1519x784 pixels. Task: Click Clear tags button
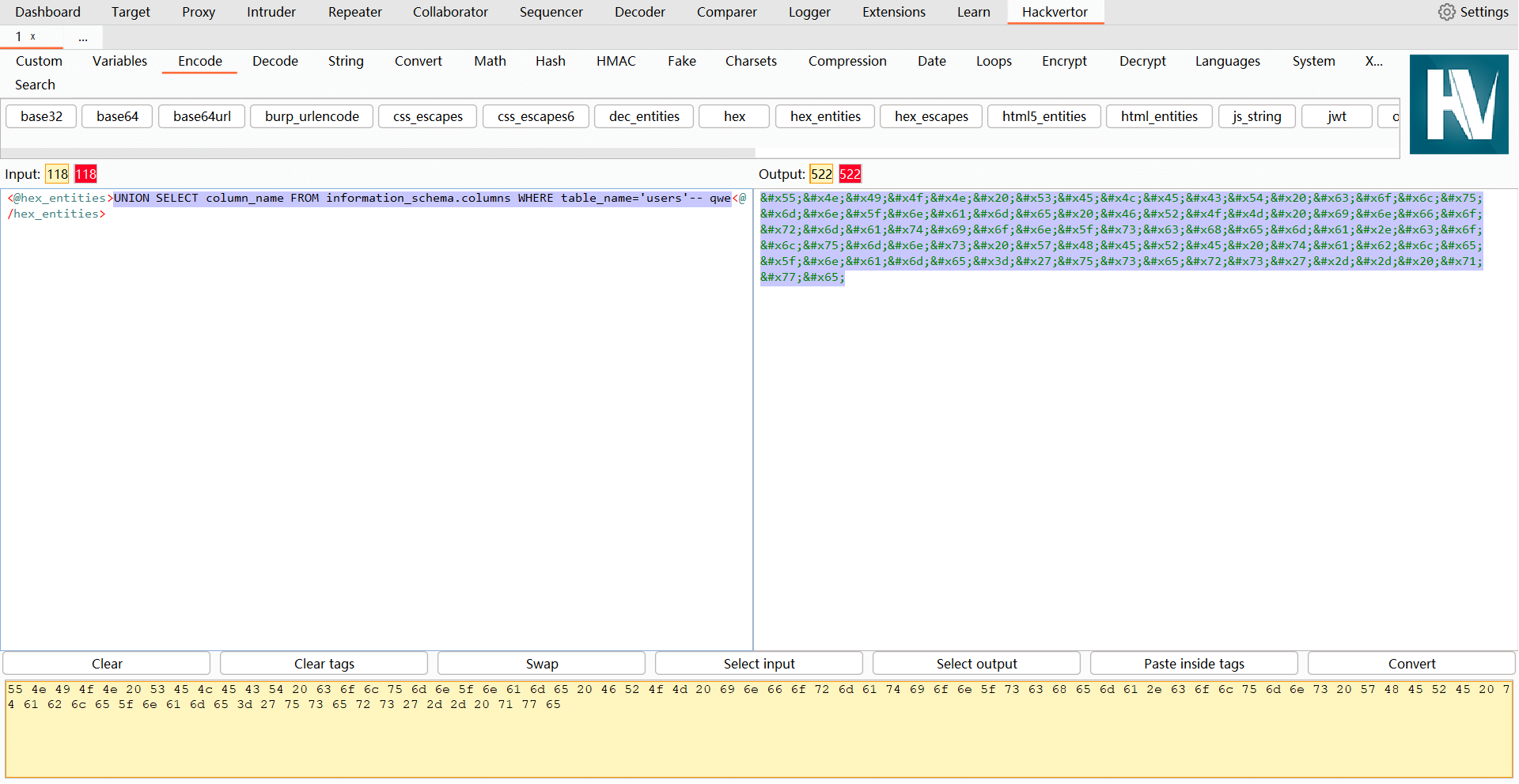coord(324,664)
